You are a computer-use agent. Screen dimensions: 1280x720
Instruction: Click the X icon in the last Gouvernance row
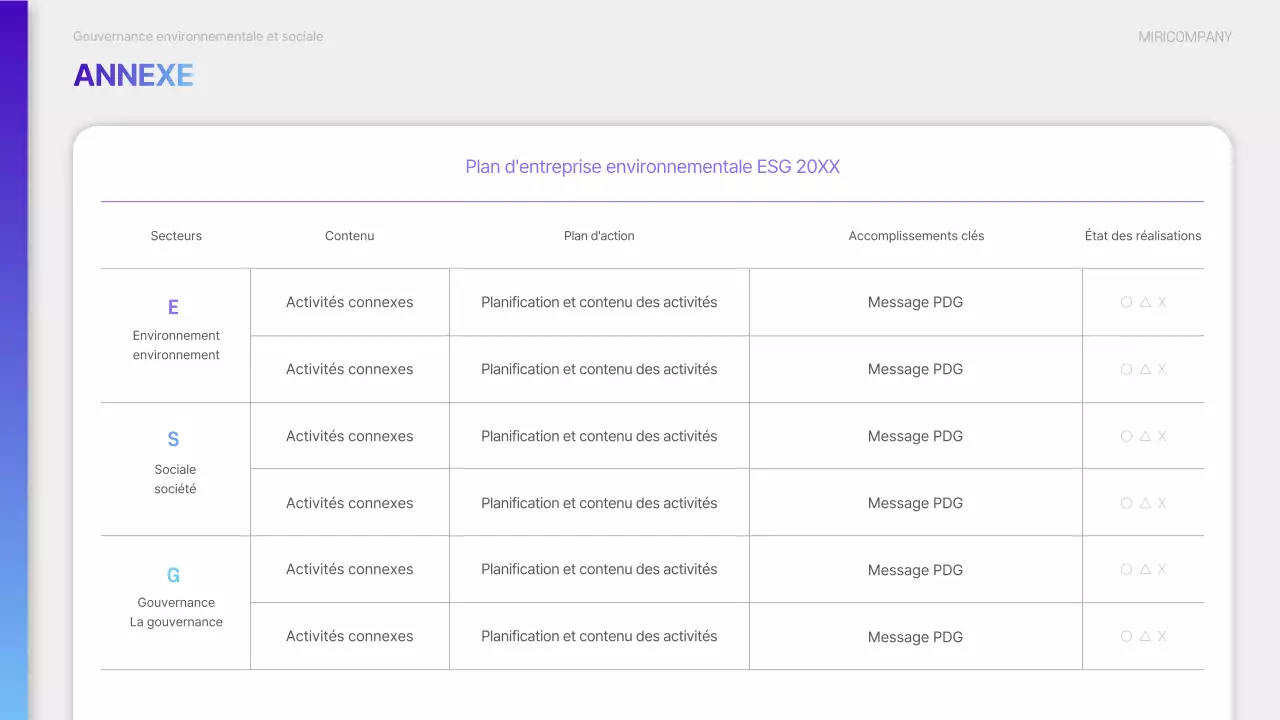pyautogui.click(x=1162, y=636)
